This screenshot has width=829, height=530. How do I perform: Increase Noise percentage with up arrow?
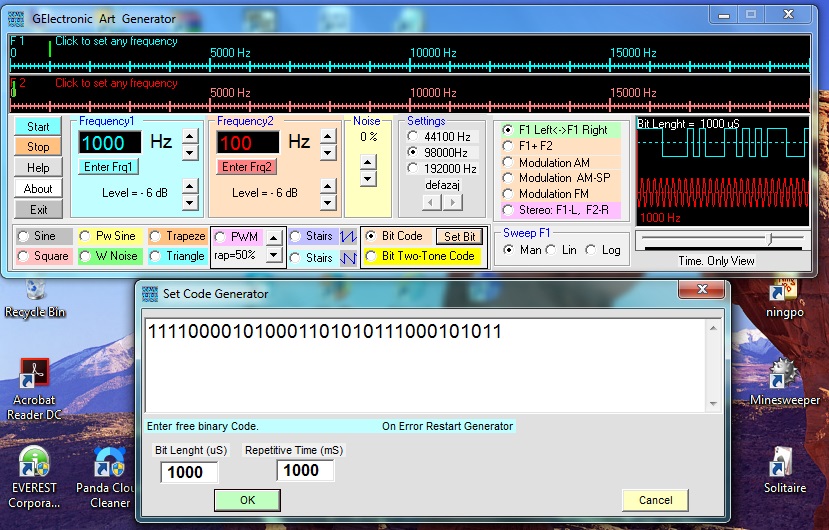[368, 161]
